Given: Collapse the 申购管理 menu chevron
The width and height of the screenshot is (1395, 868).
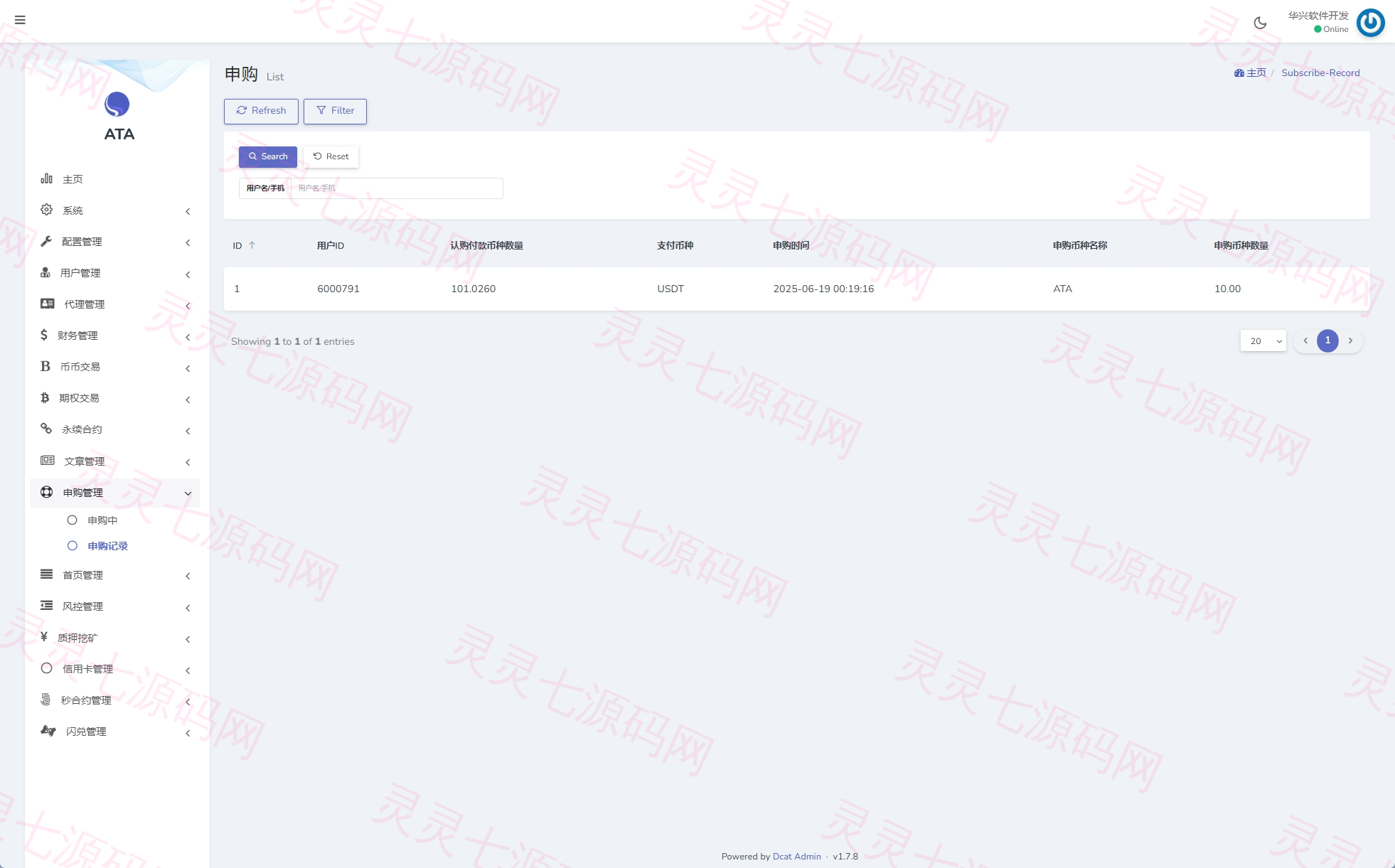Looking at the screenshot, I should (188, 493).
